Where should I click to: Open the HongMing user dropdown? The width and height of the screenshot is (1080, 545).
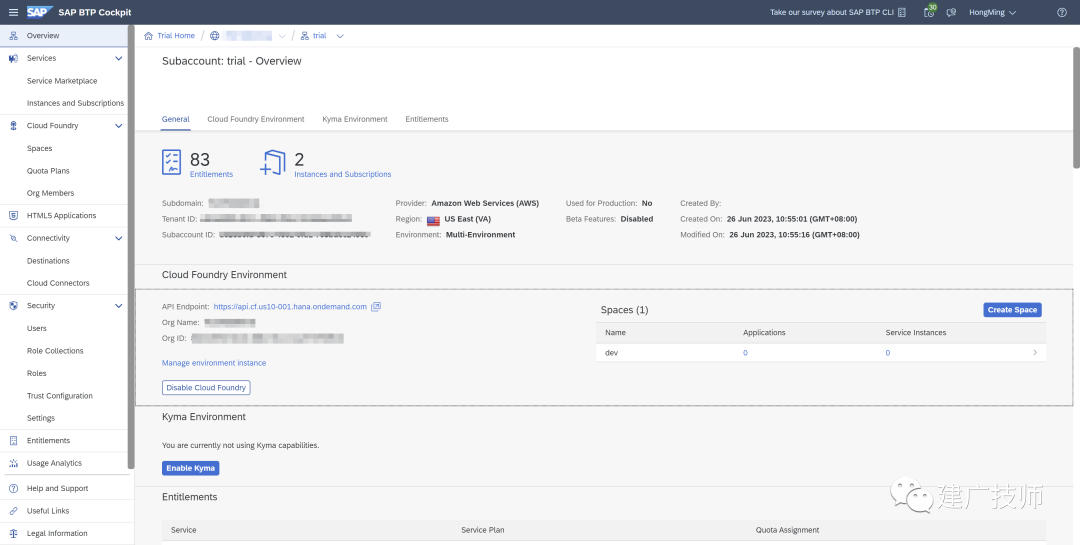[x=993, y=12]
